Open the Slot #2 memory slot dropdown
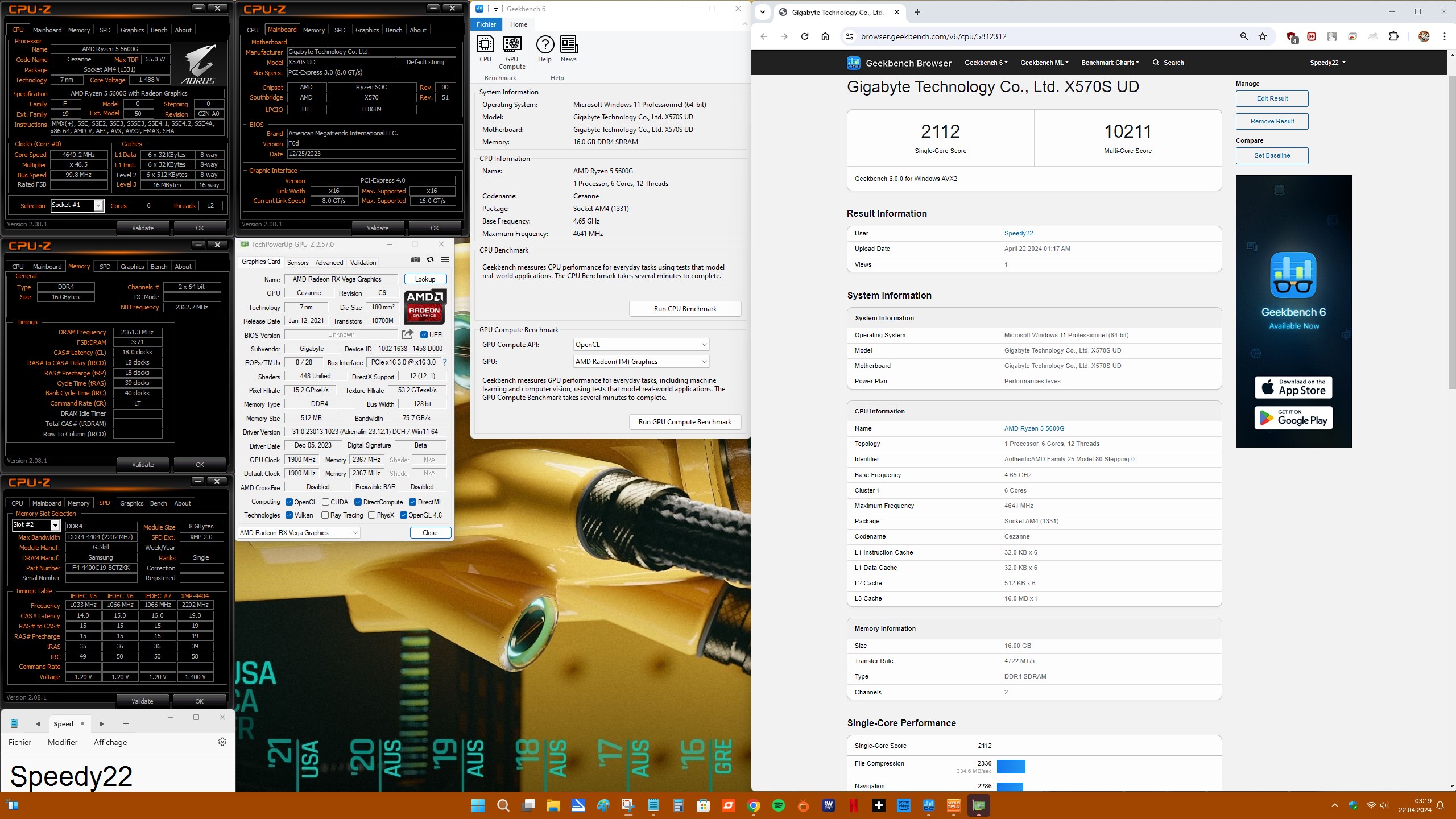This screenshot has height=819, width=1456. coord(36,525)
